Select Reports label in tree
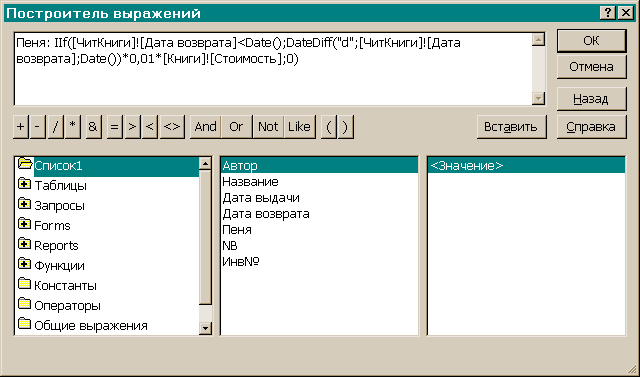 (56, 246)
